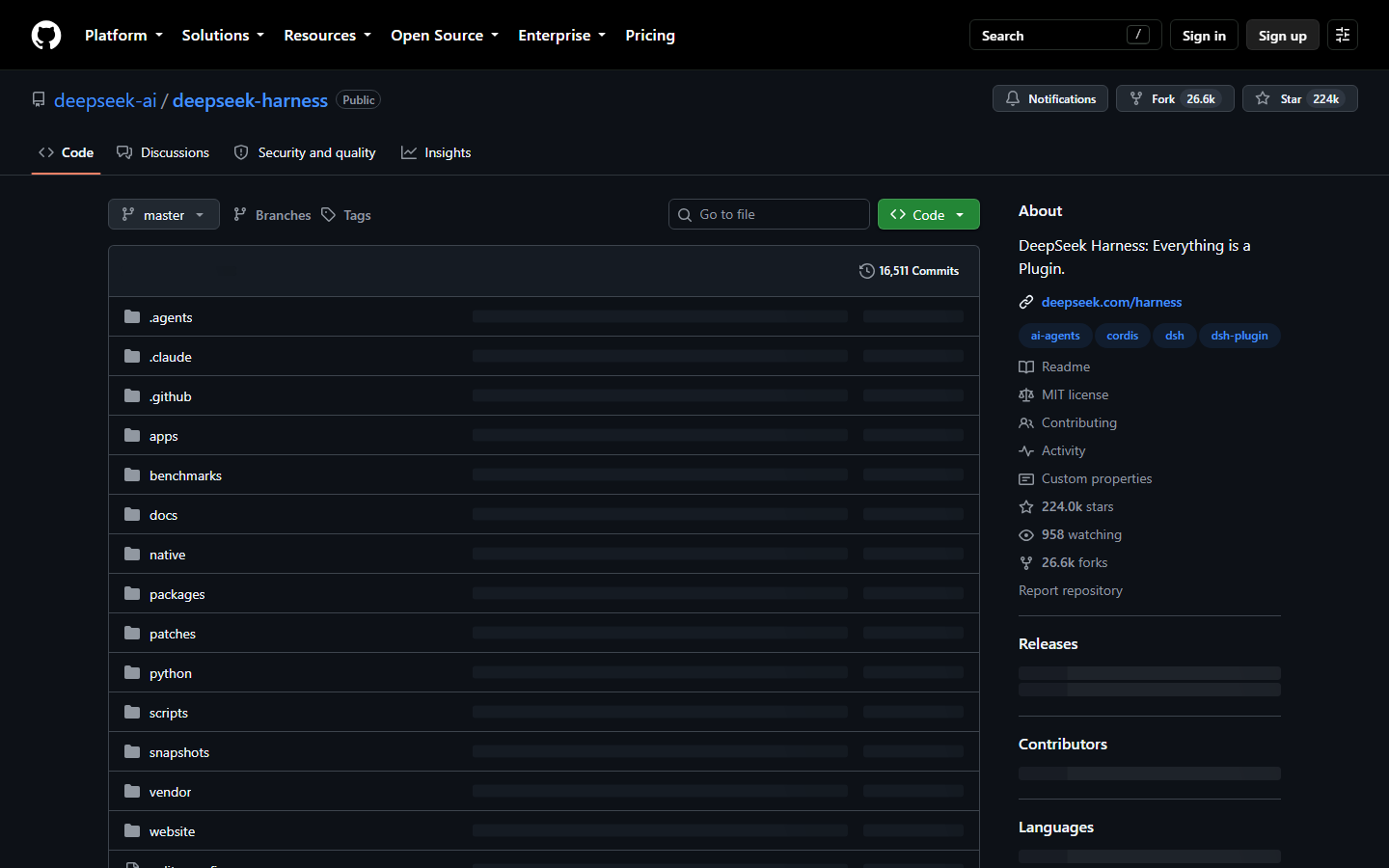Click the Report repository link
The width and height of the screenshot is (1389, 868).
click(1071, 590)
